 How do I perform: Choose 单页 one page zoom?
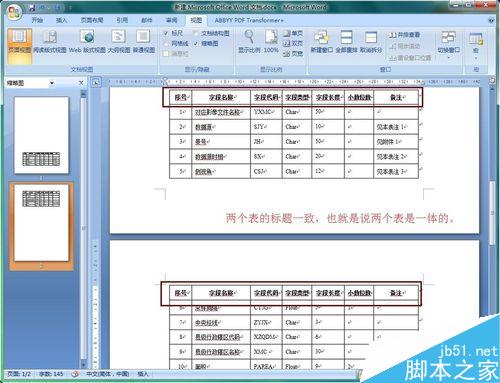[x=293, y=33]
